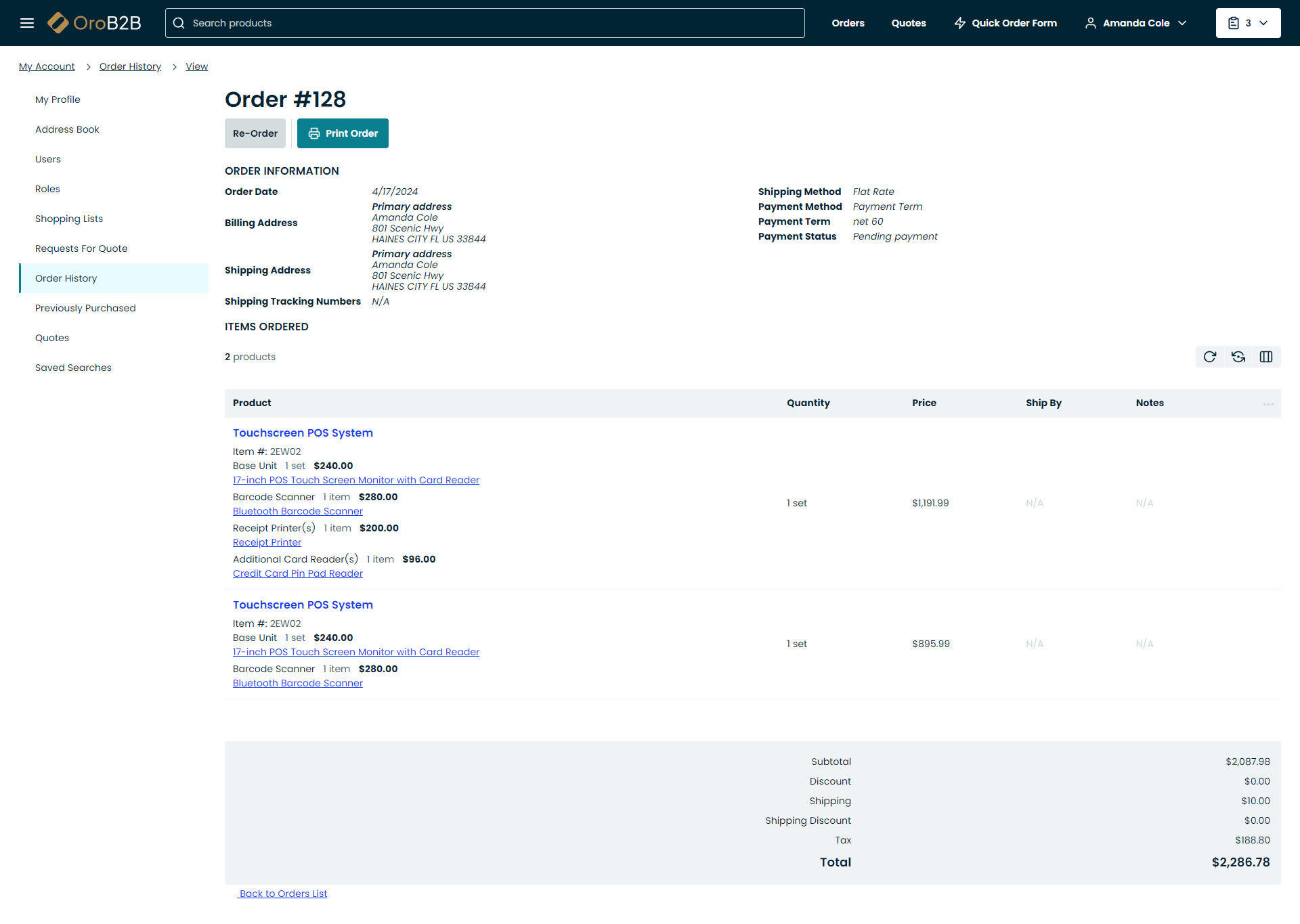Click the refresh grid icon

(x=1210, y=357)
